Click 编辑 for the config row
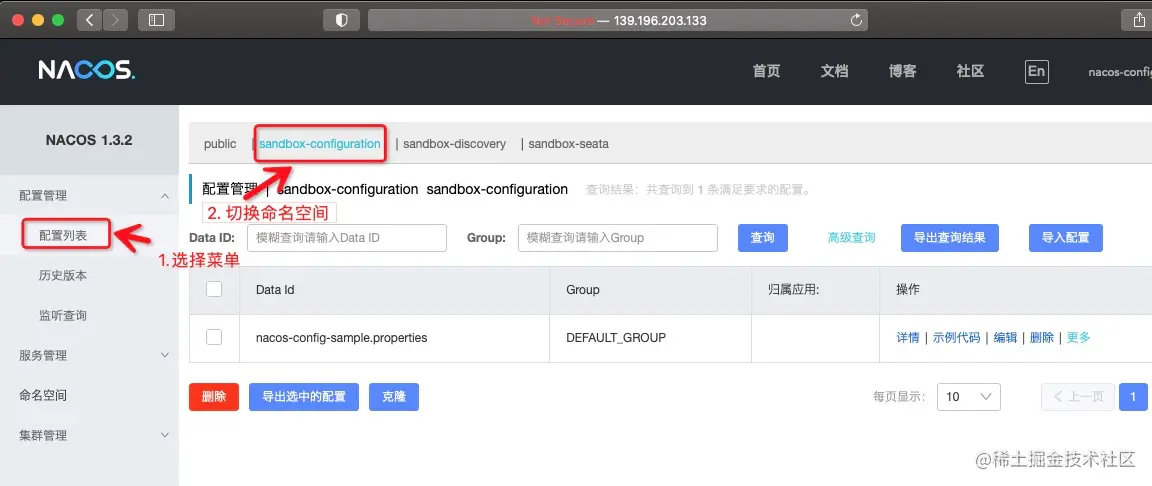Viewport: 1152px width, 486px height. pos(1006,338)
